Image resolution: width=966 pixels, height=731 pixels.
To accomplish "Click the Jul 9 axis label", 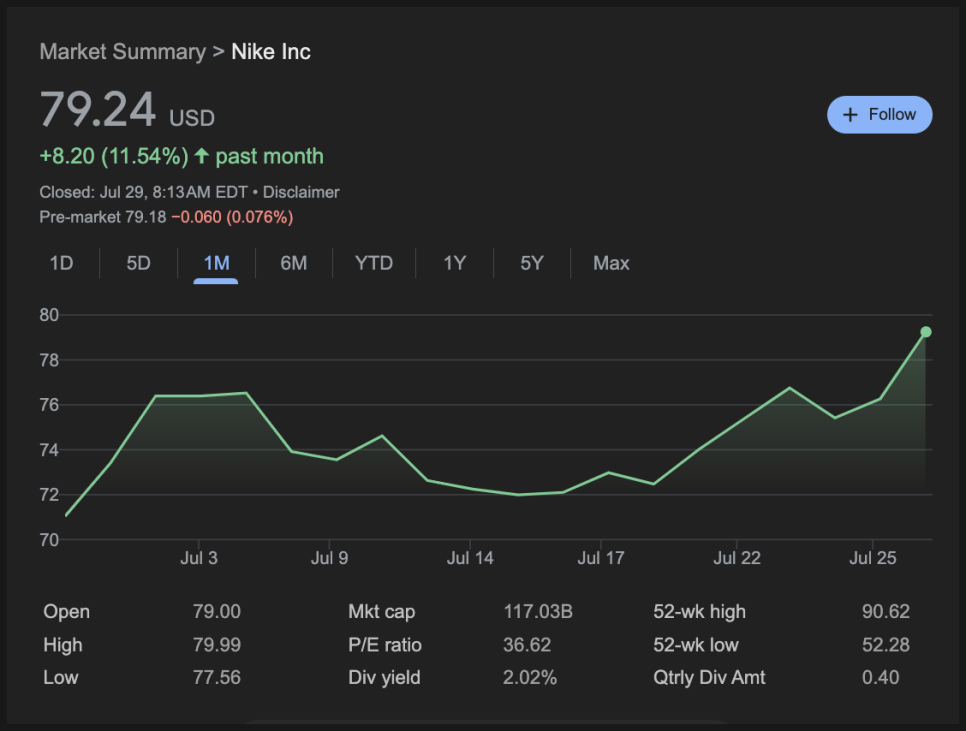I will pyautogui.click(x=330, y=558).
